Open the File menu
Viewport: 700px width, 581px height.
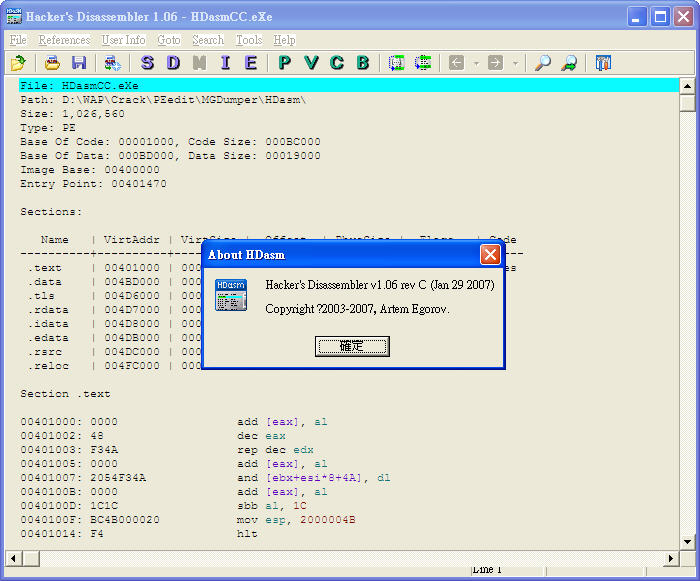coord(18,40)
